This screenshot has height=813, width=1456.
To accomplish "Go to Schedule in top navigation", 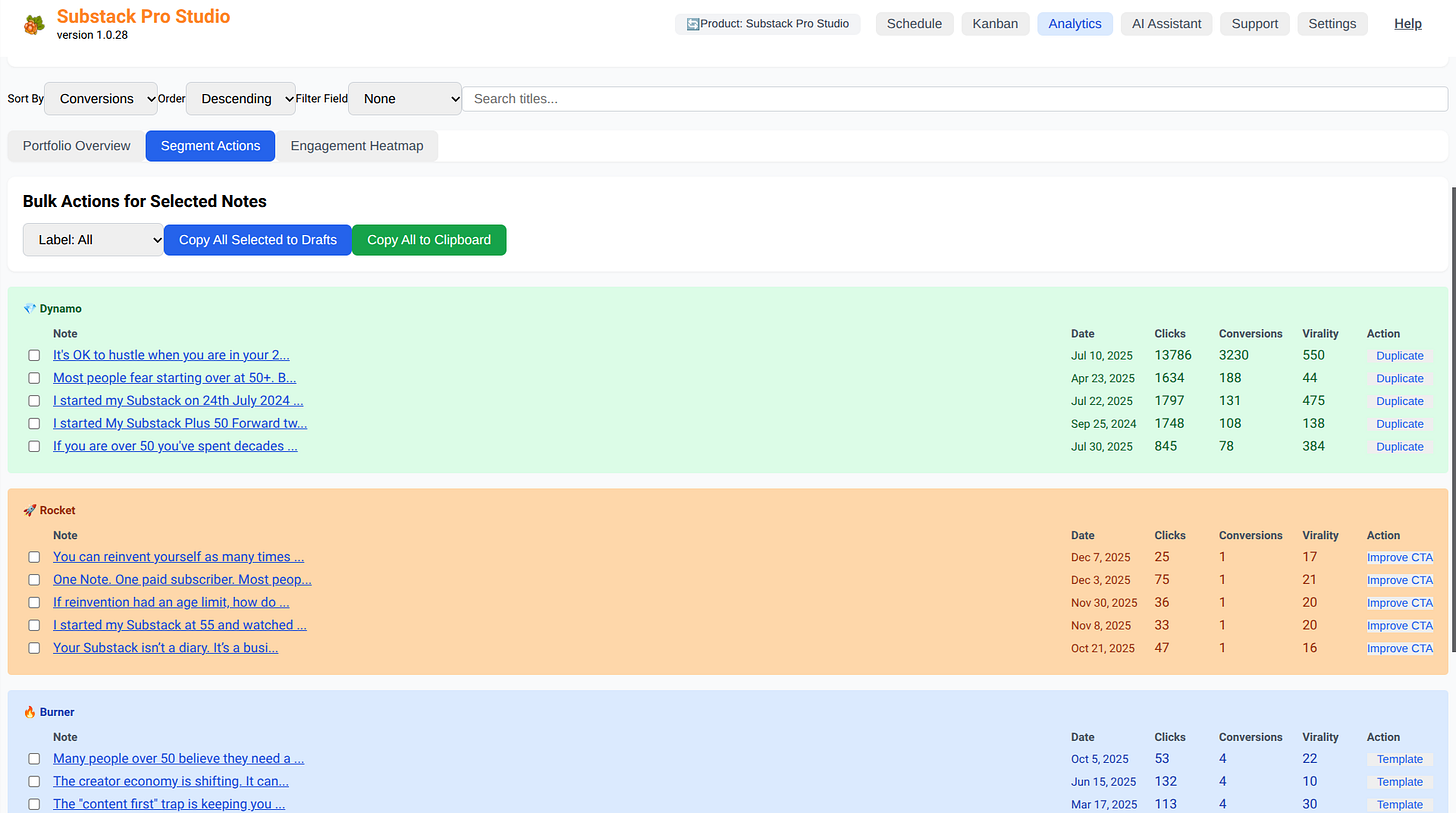I will click(914, 24).
